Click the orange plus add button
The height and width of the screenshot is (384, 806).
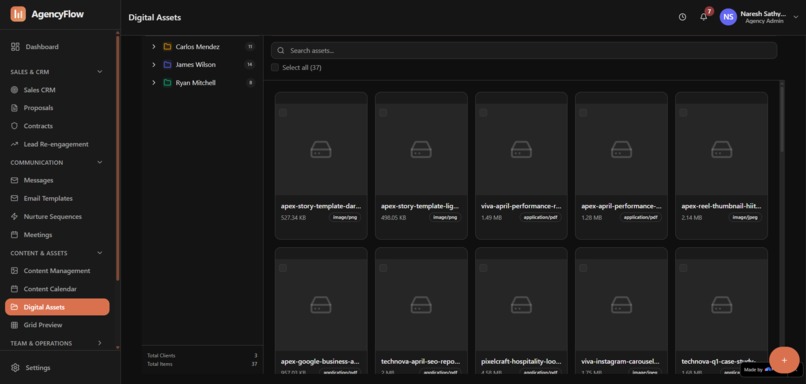coord(784,360)
